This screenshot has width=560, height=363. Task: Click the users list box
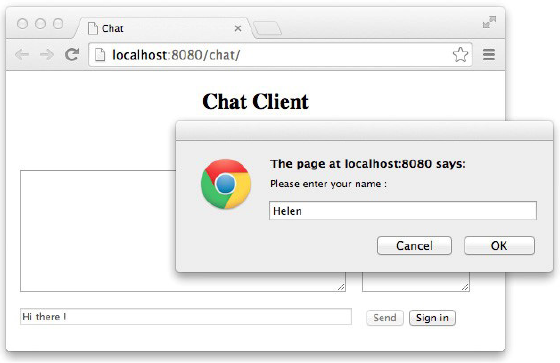(416, 282)
